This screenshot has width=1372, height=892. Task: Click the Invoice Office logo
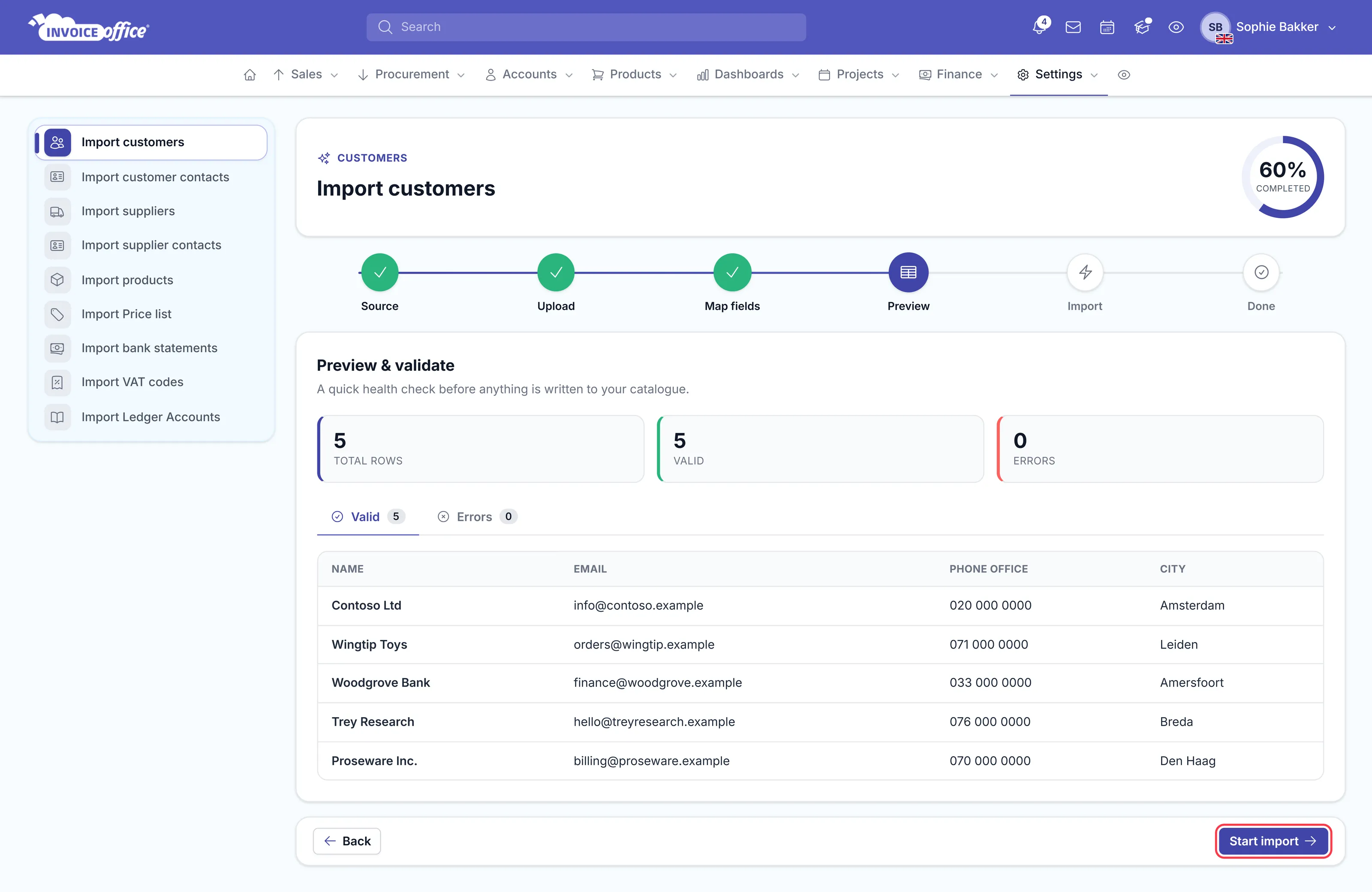89,28
